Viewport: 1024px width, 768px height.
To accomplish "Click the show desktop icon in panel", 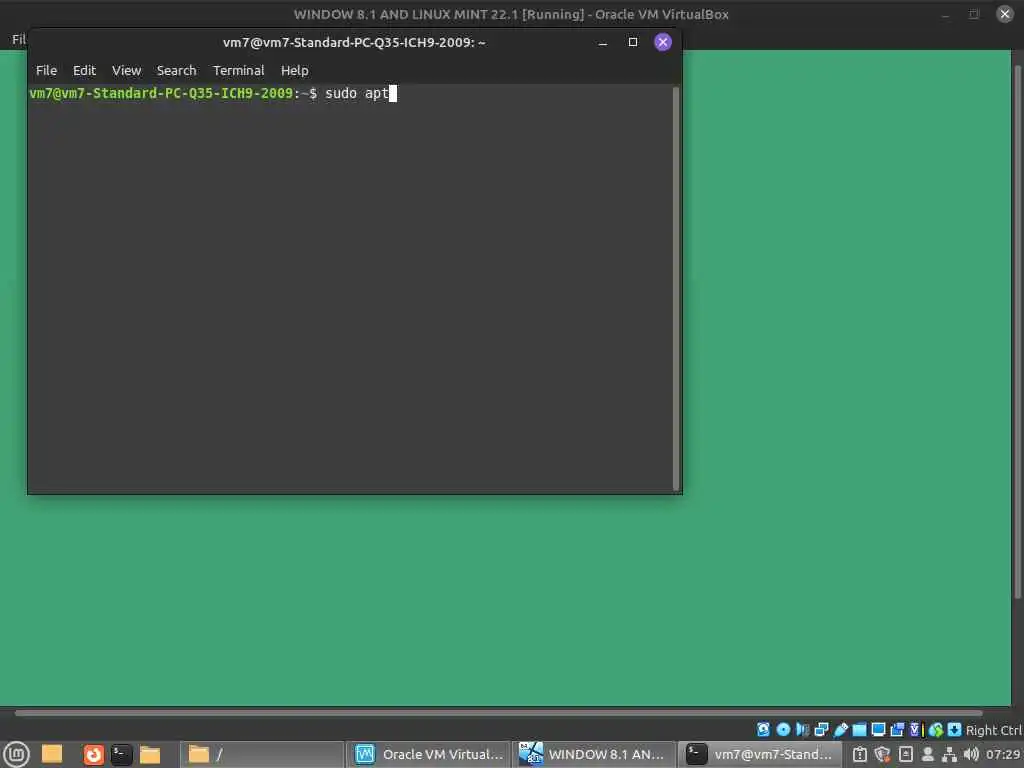I will (x=52, y=754).
